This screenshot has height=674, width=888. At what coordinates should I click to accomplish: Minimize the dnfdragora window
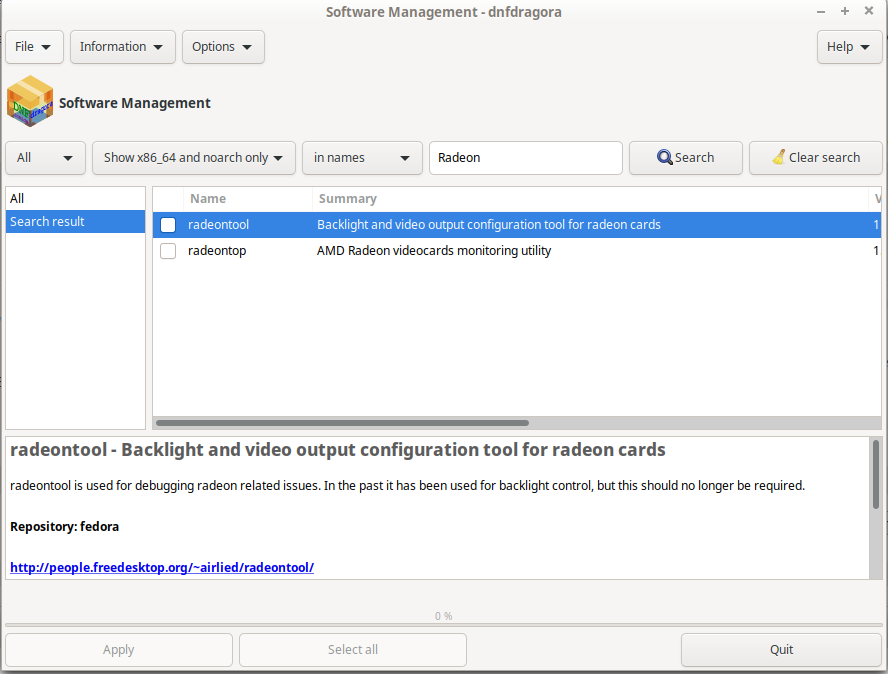[x=821, y=11]
